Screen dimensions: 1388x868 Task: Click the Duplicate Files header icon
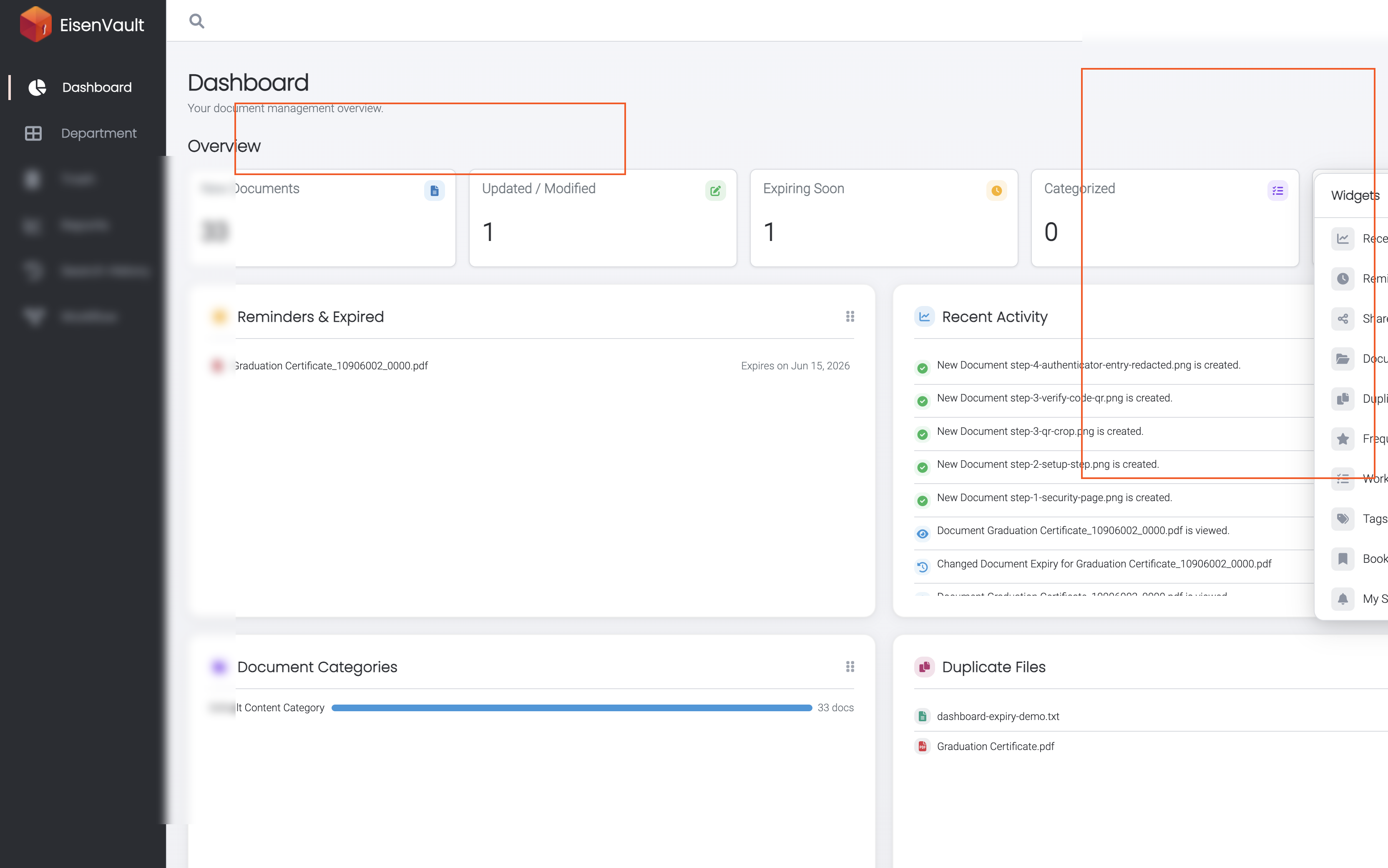click(924, 667)
